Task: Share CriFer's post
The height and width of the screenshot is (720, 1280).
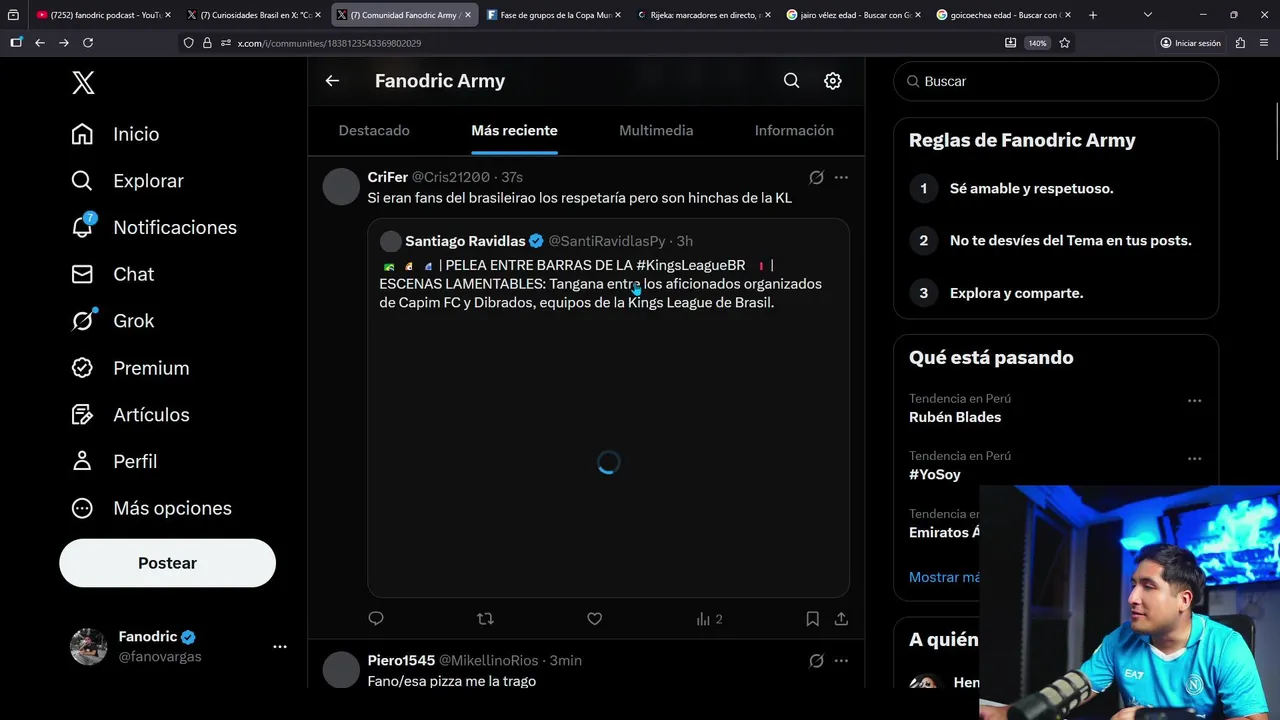Action: coord(841,619)
